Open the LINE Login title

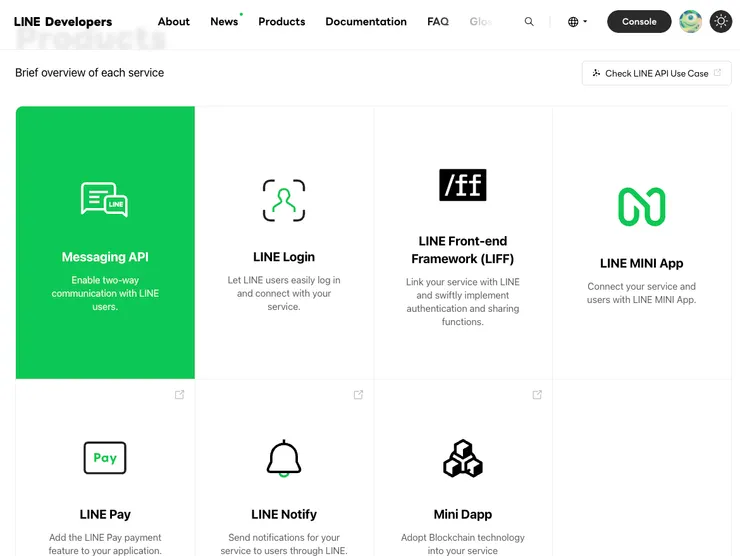click(x=284, y=257)
